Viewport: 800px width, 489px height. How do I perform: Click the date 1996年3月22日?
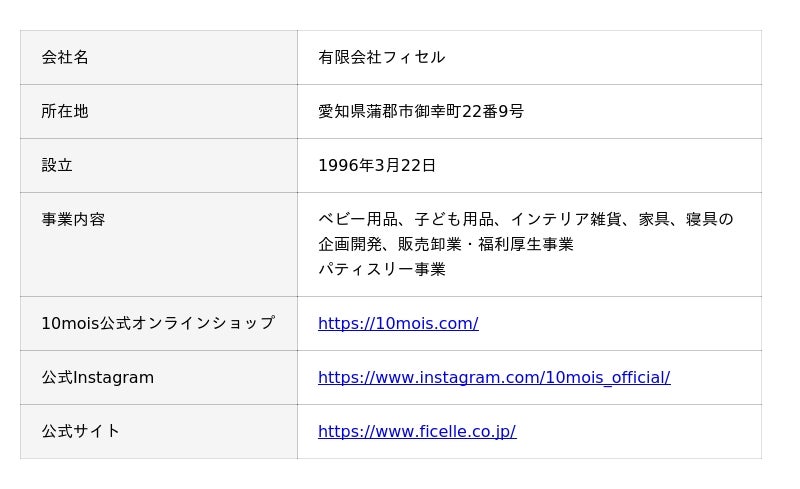[x=377, y=165]
